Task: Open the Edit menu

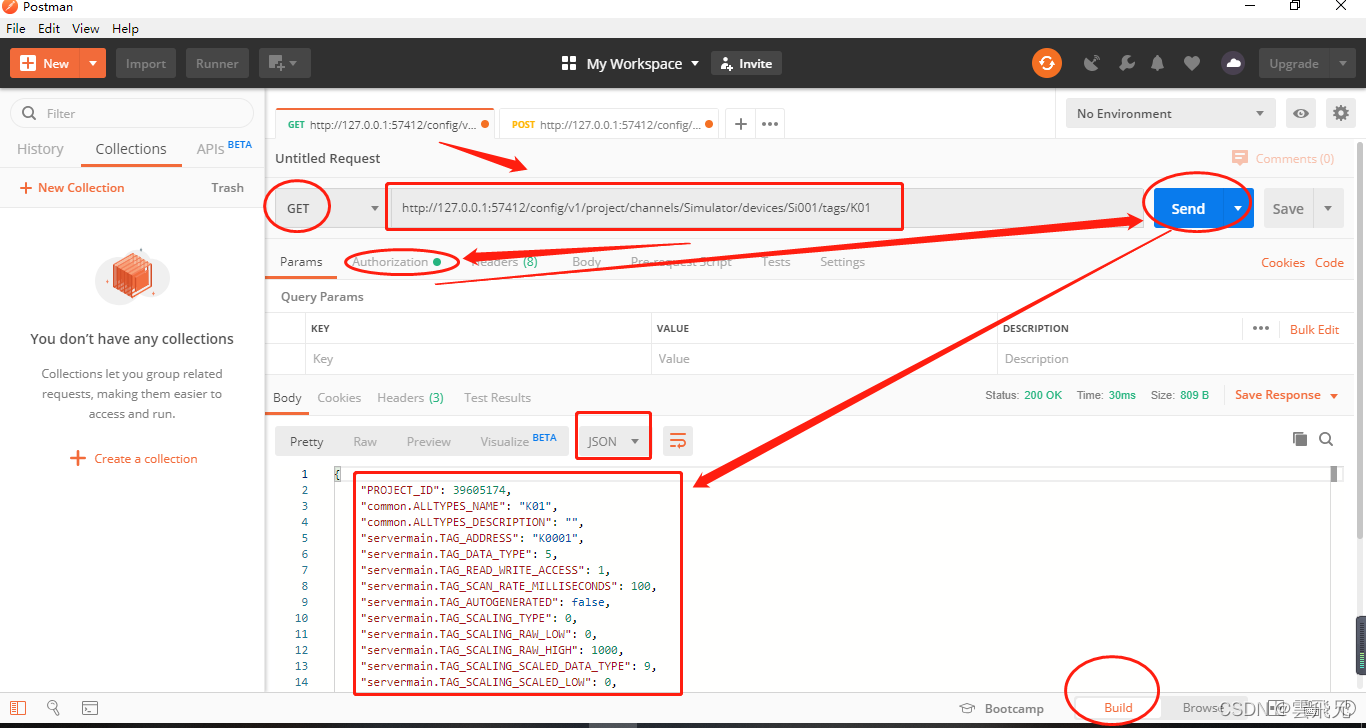Action: pyautogui.click(x=49, y=29)
